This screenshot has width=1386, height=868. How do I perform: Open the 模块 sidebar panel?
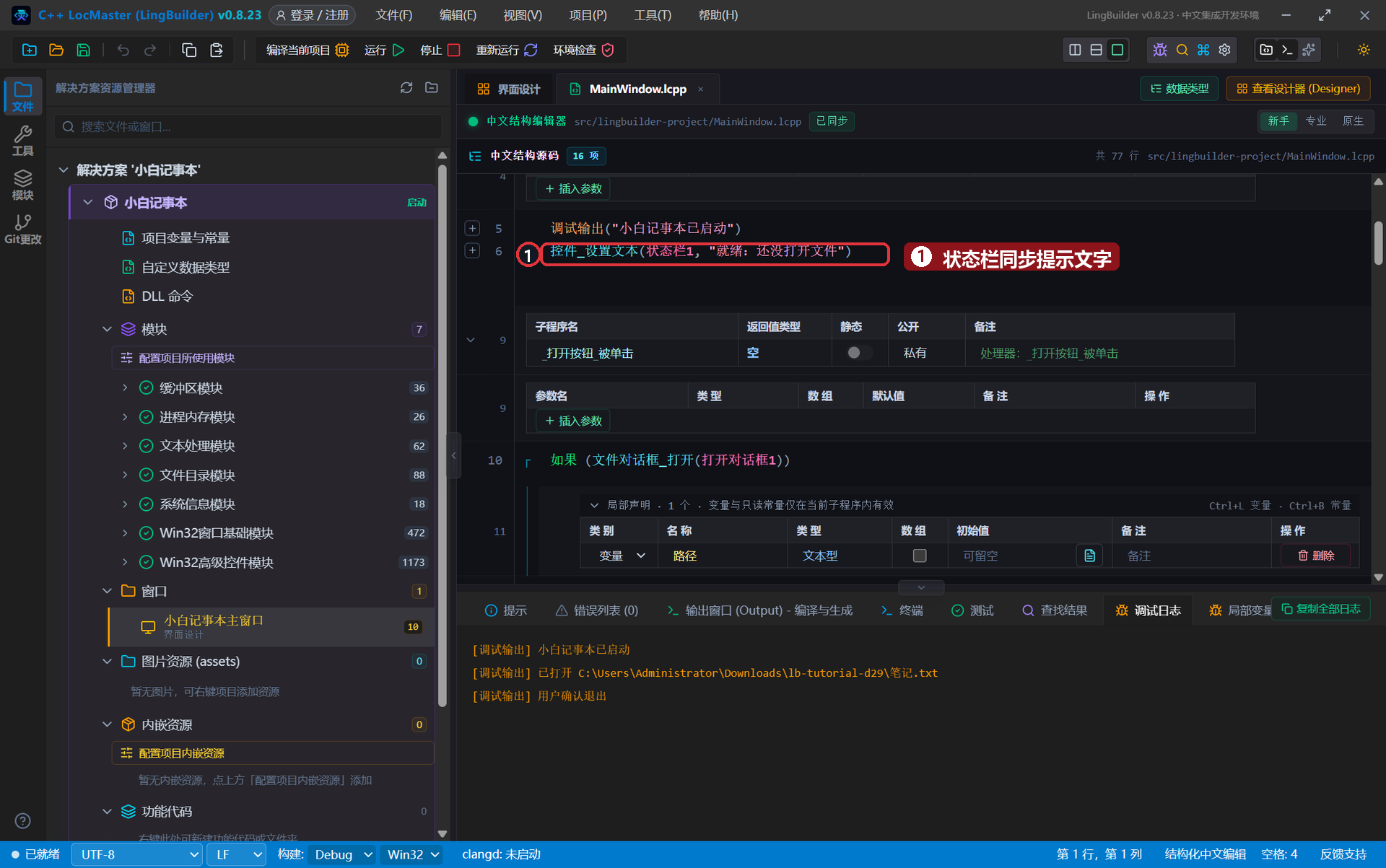coord(23,185)
